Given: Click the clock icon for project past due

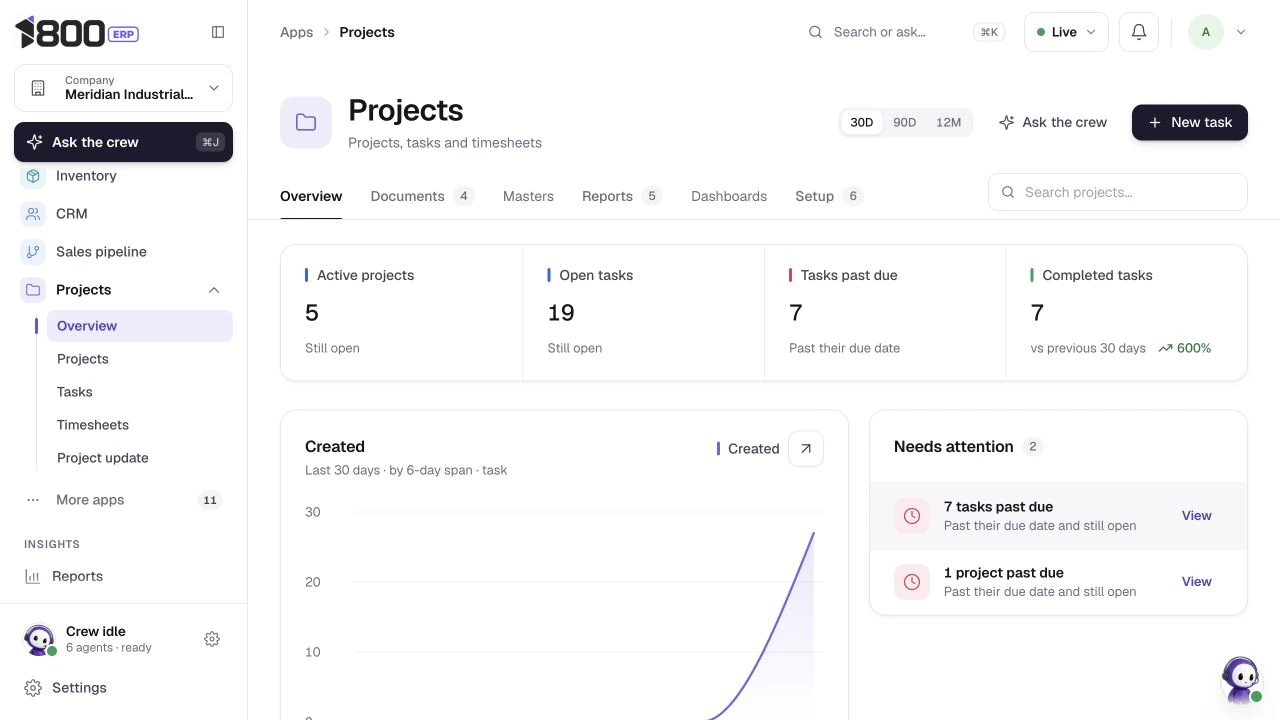Looking at the screenshot, I should point(912,582).
